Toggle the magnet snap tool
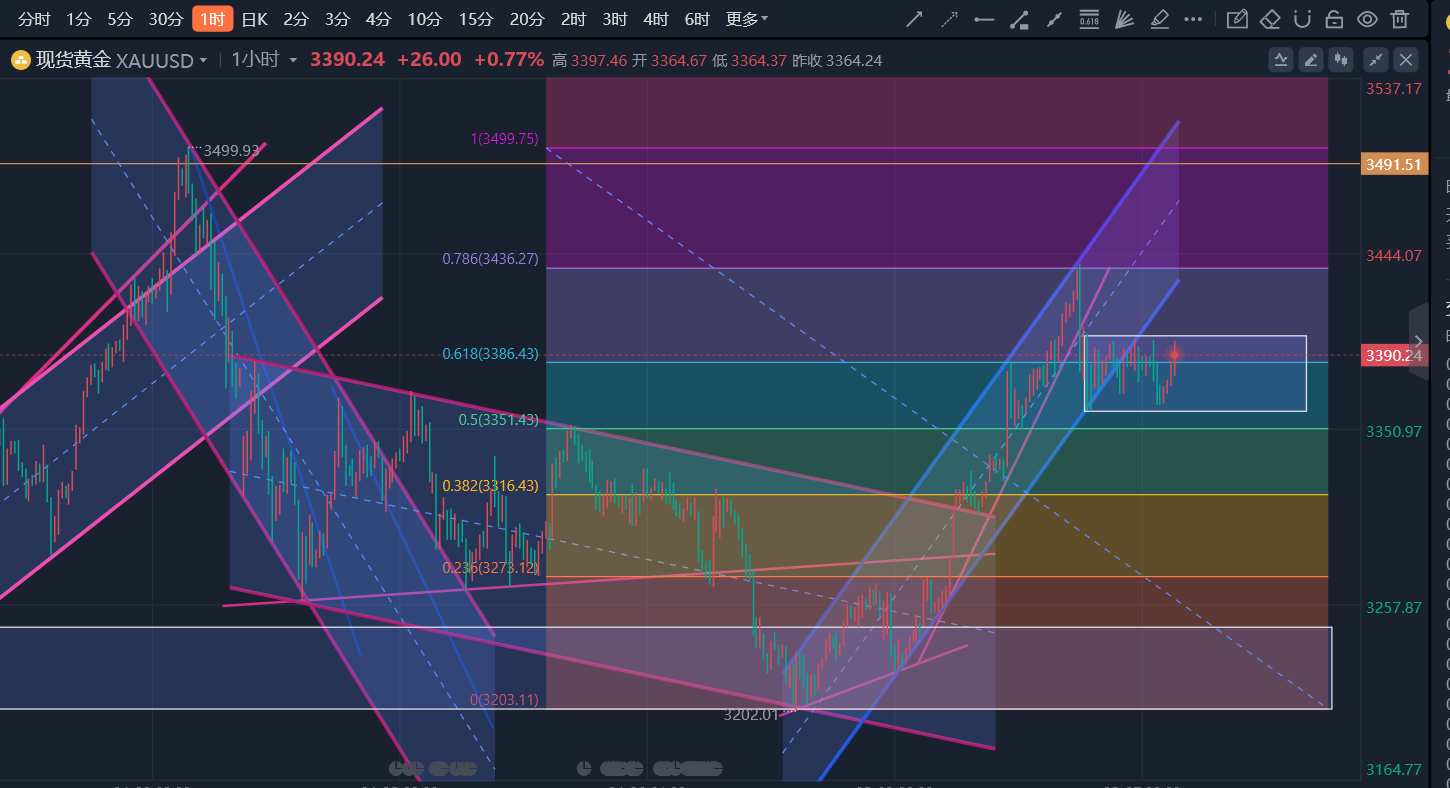The height and width of the screenshot is (788, 1450). 1302,19
